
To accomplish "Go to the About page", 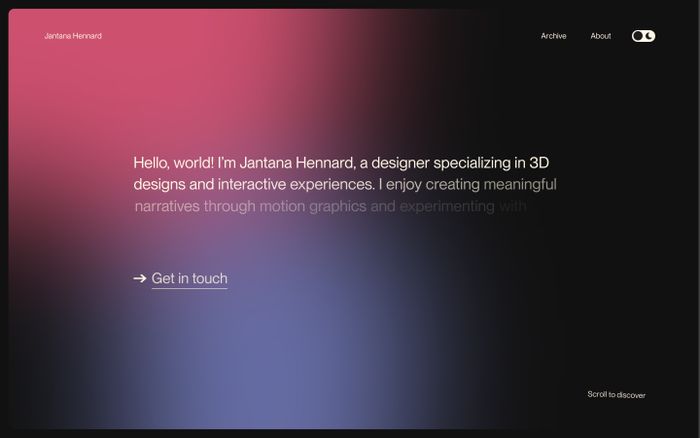I will pos(600,36).
